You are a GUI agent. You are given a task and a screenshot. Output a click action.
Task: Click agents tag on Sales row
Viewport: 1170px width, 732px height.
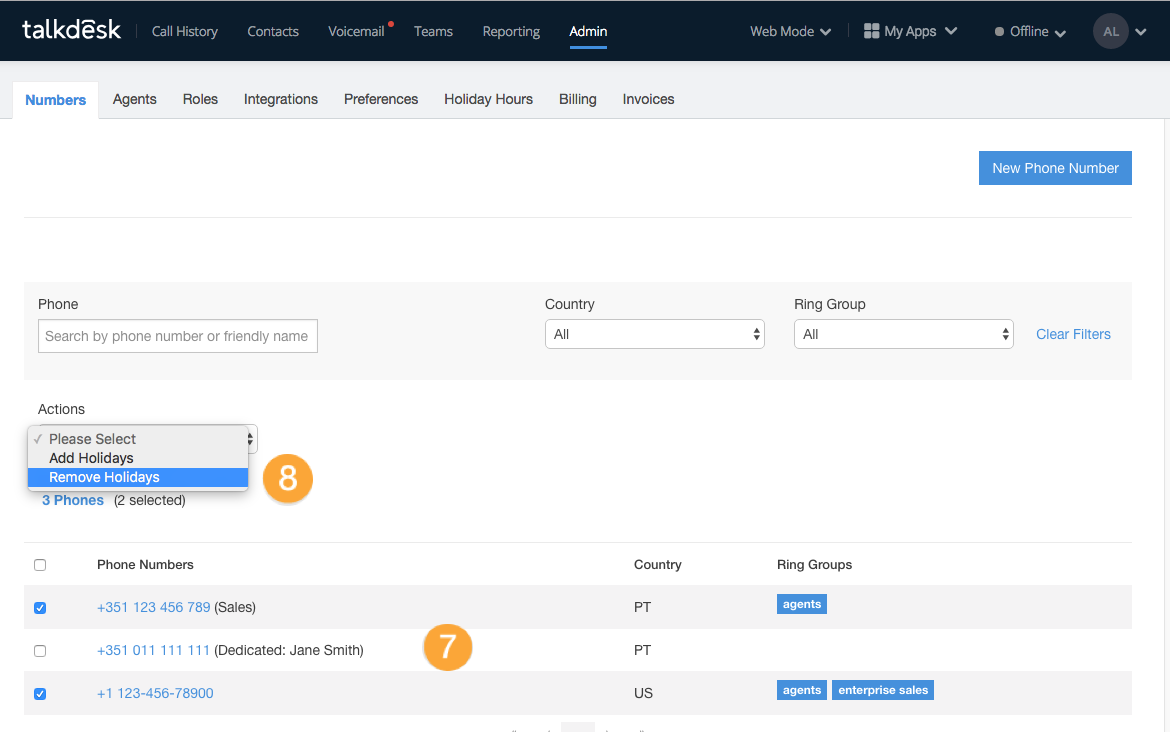(801, 604)
